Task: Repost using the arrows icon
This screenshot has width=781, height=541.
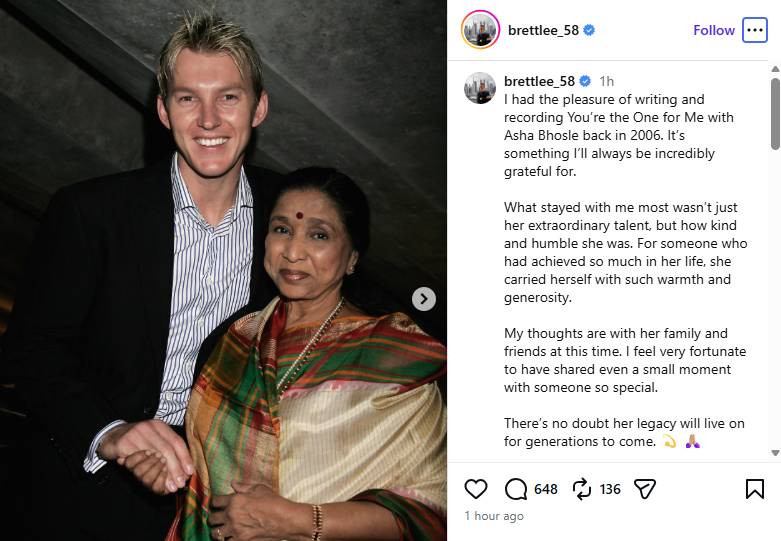Action: click(x=581, y=489)
